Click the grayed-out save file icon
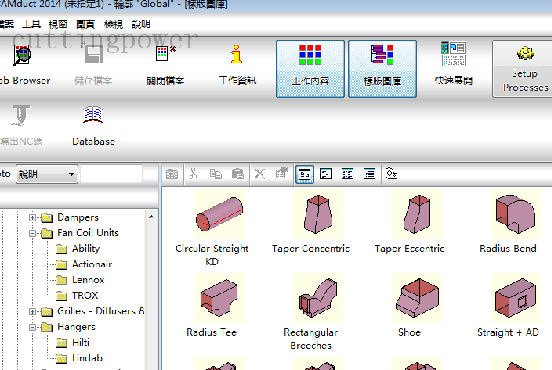 tap(93, 55)
